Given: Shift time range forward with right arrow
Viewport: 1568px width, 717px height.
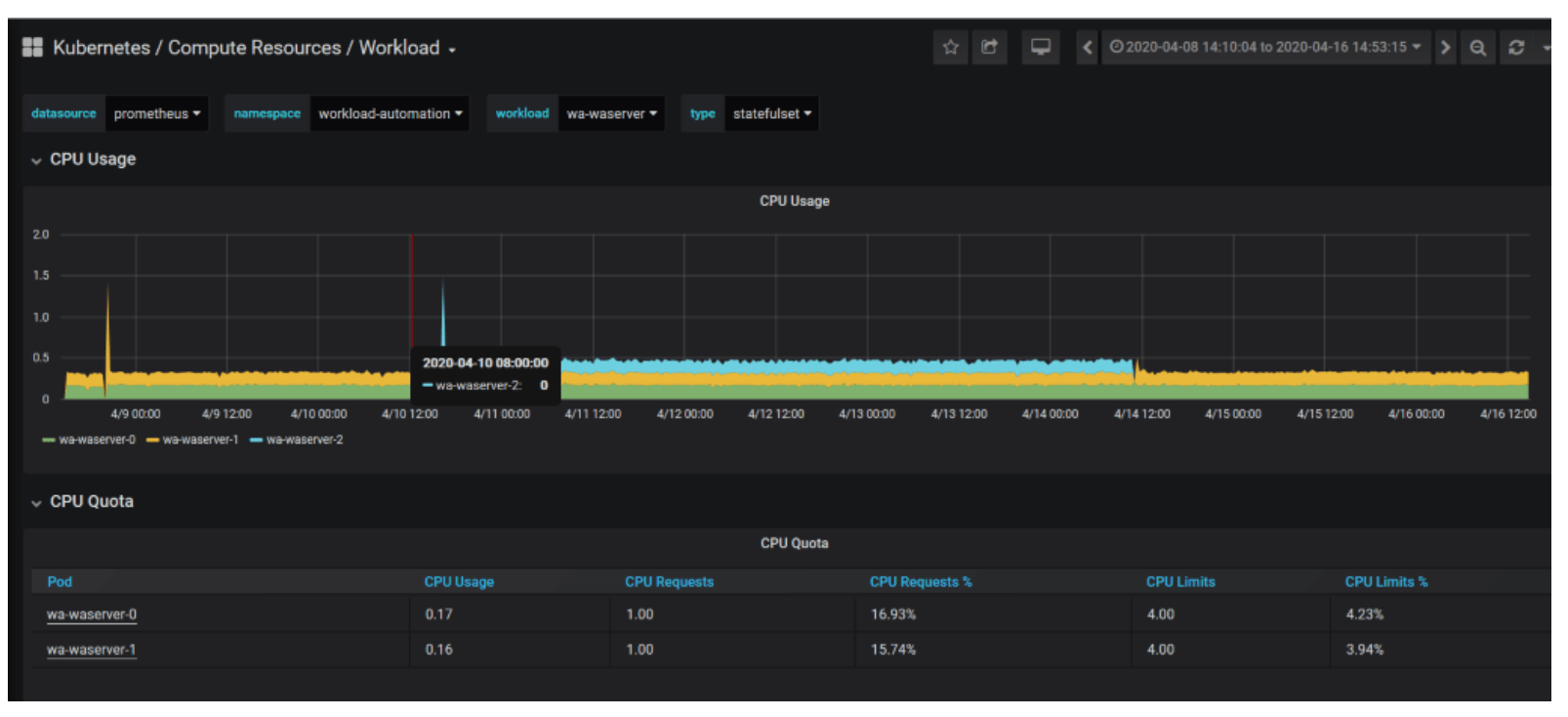Looking at the screenshot, I should pyautogui.click(x=1445, y=47).
